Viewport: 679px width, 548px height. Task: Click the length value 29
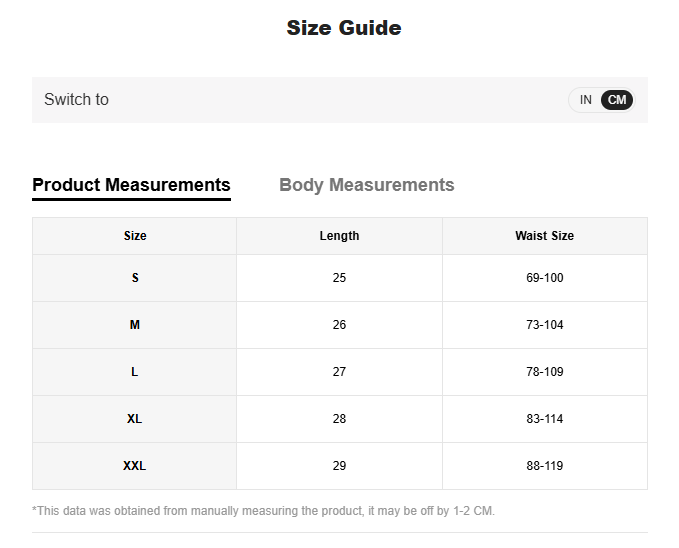tap(339, 466)
